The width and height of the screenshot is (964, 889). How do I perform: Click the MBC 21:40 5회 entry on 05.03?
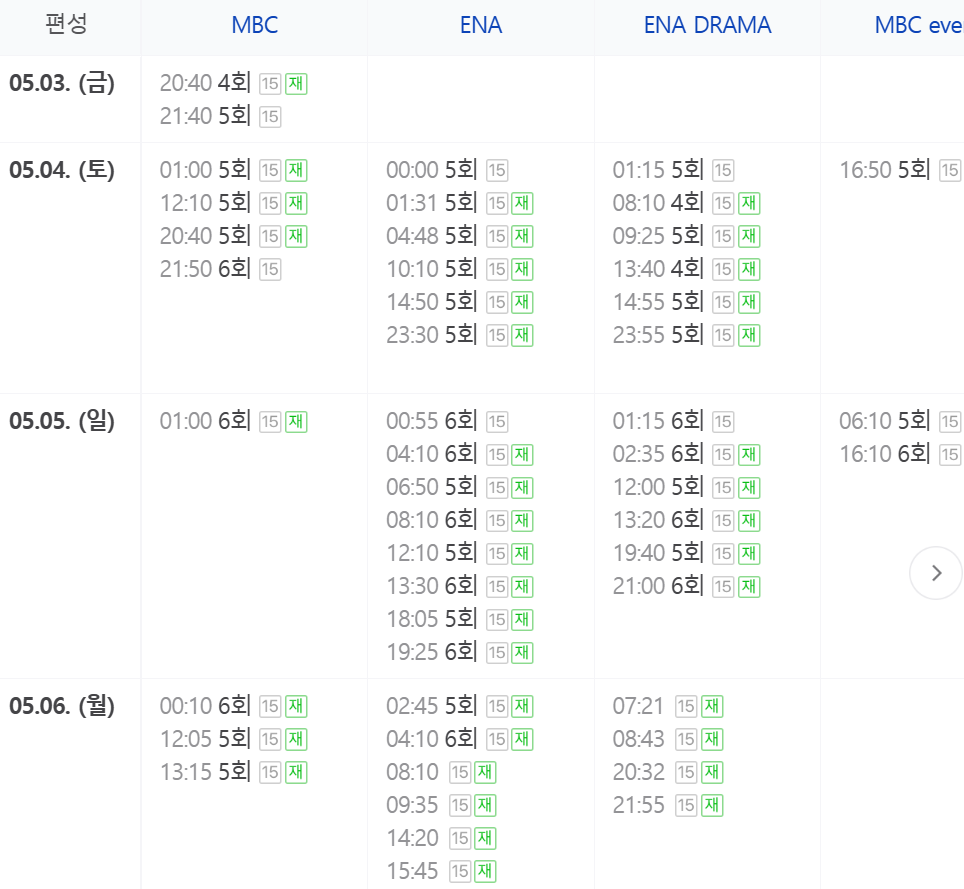tap(220, 116)
